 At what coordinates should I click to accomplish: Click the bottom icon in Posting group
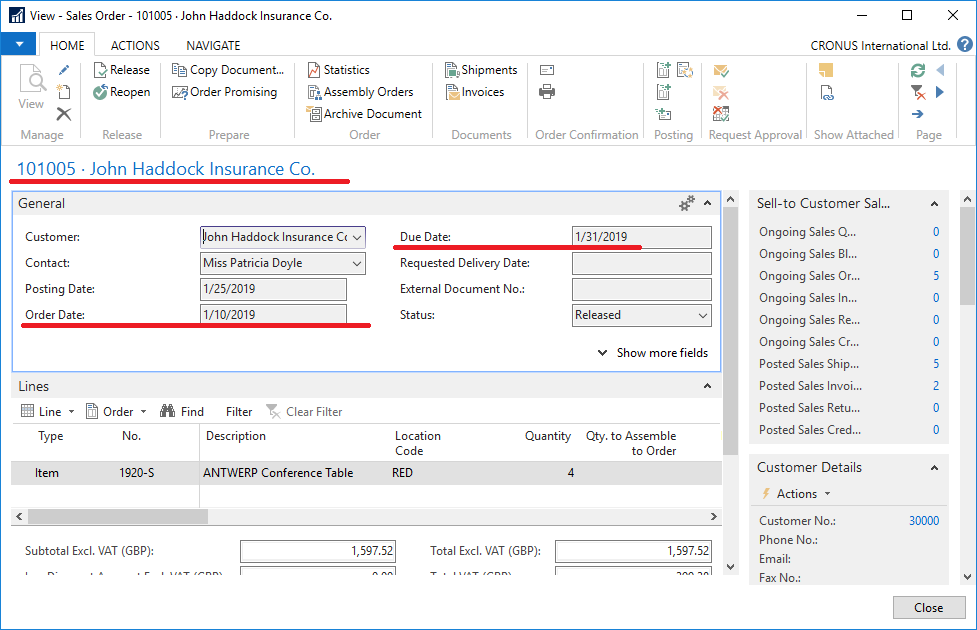tap(664, 114)
